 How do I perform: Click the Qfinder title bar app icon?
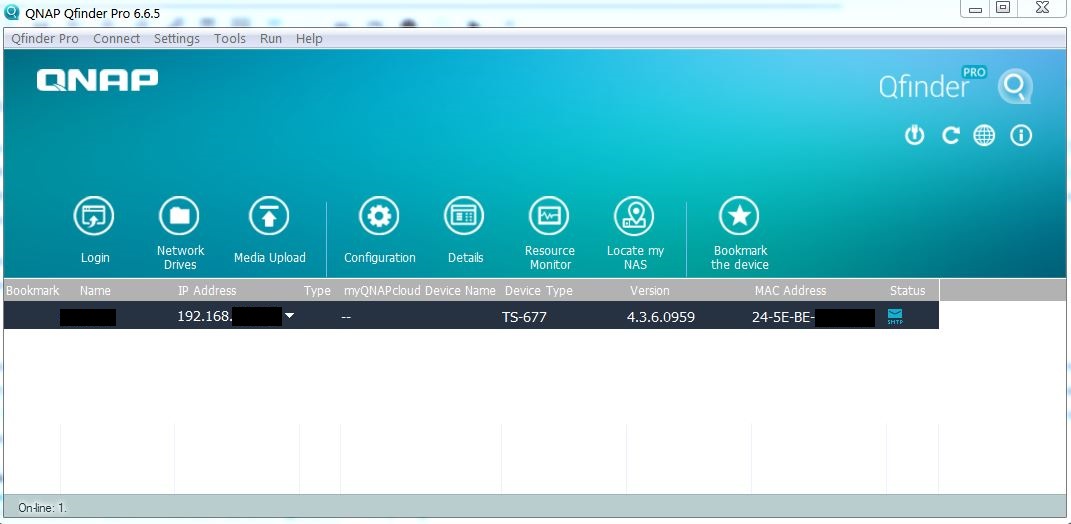(12, 12)
